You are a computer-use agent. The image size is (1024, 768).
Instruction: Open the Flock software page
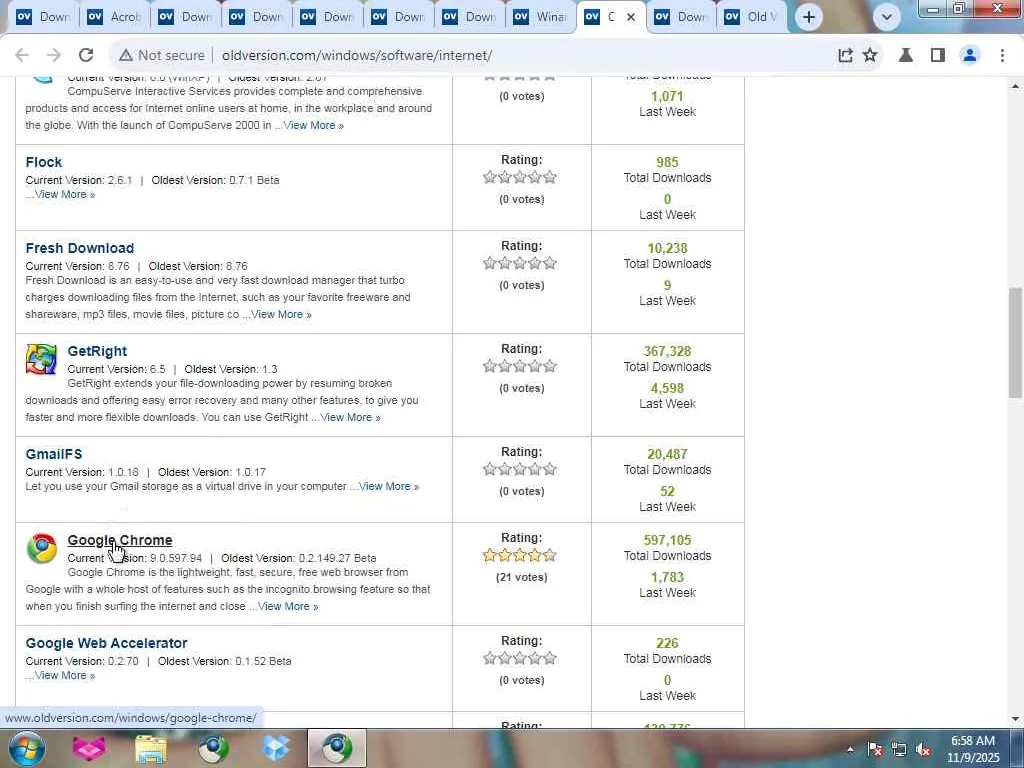44,162
